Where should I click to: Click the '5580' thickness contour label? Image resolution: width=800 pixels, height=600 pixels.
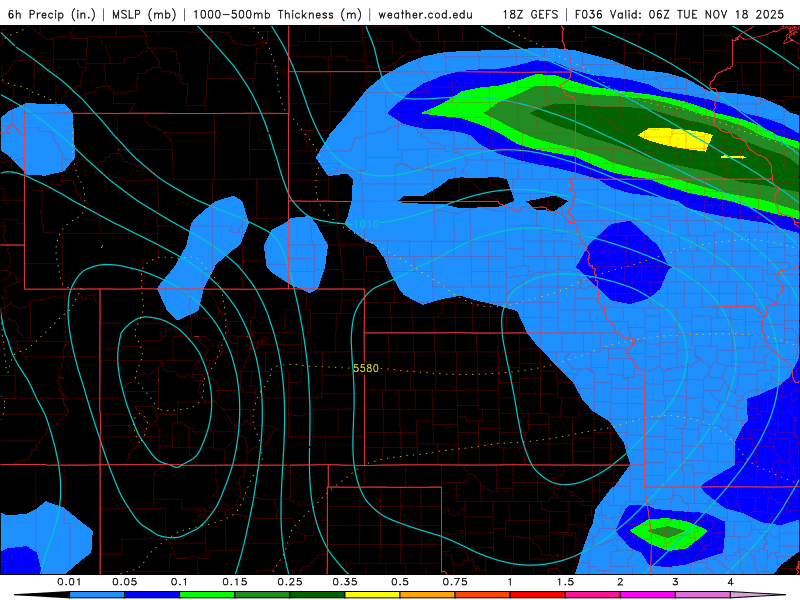pos(366,368)
